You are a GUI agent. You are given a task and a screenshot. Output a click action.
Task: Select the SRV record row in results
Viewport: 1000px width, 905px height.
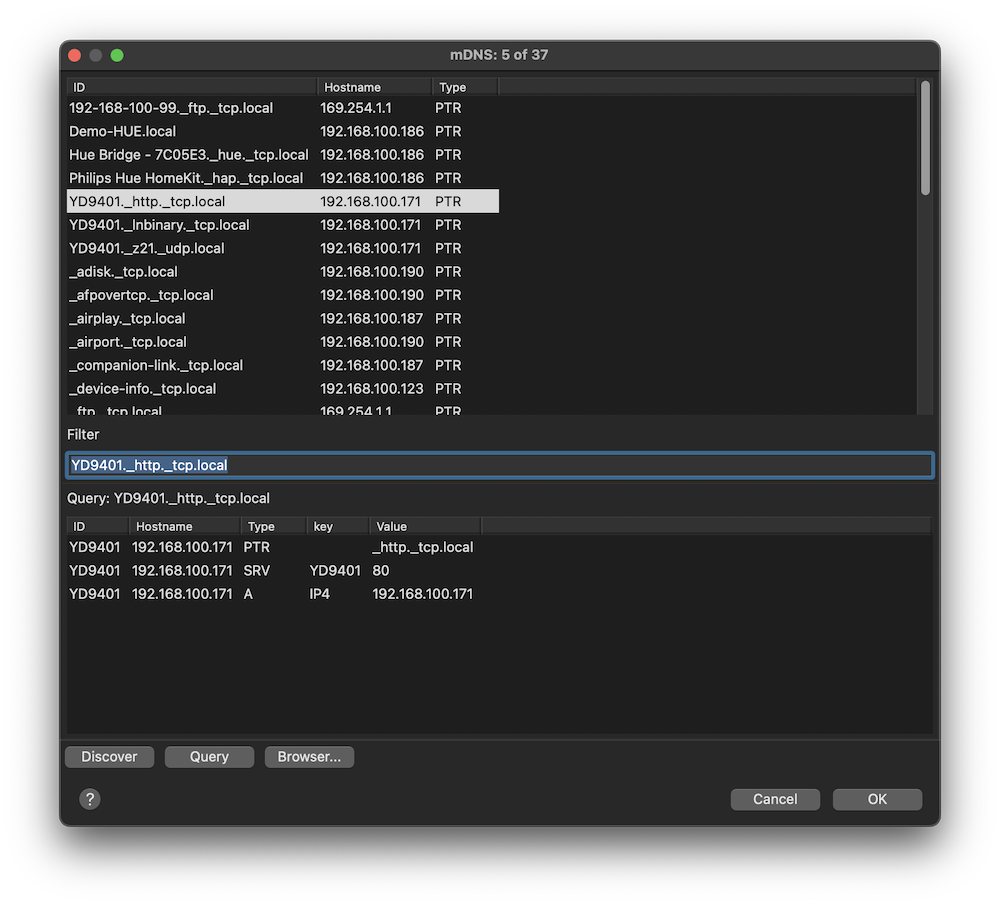270,570
